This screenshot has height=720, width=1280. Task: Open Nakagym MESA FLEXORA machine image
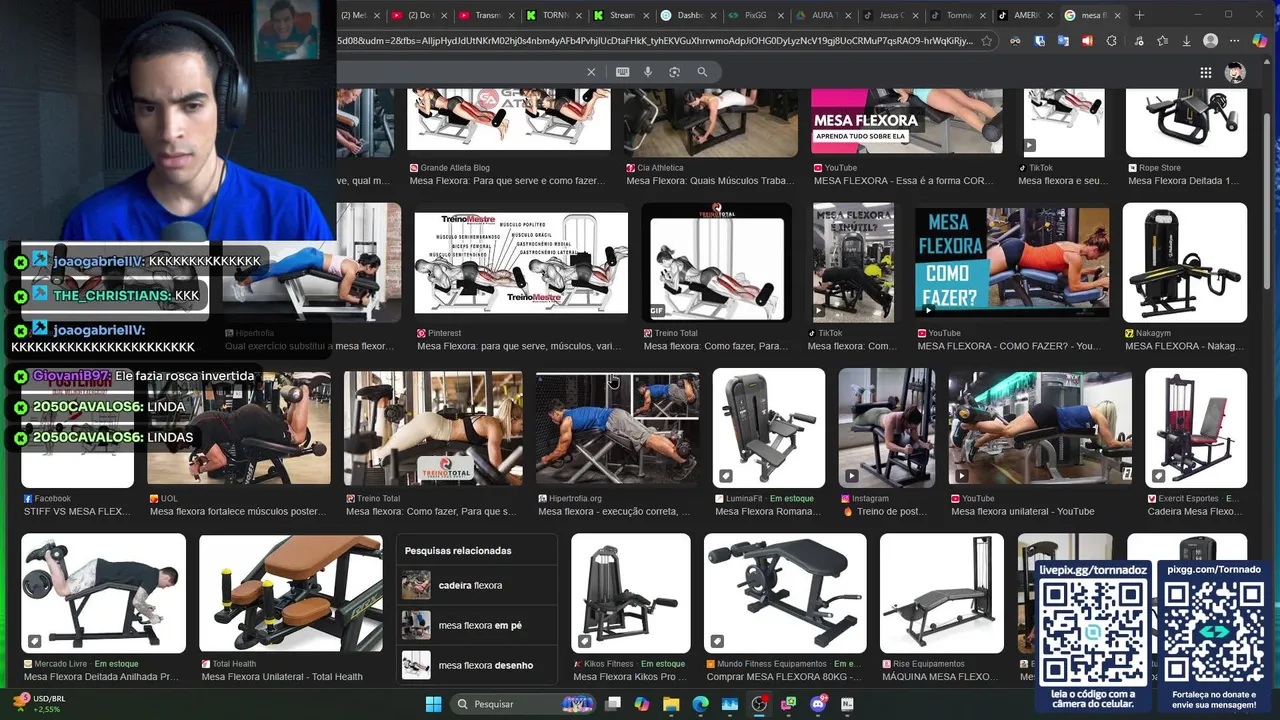pos(1185,262)
